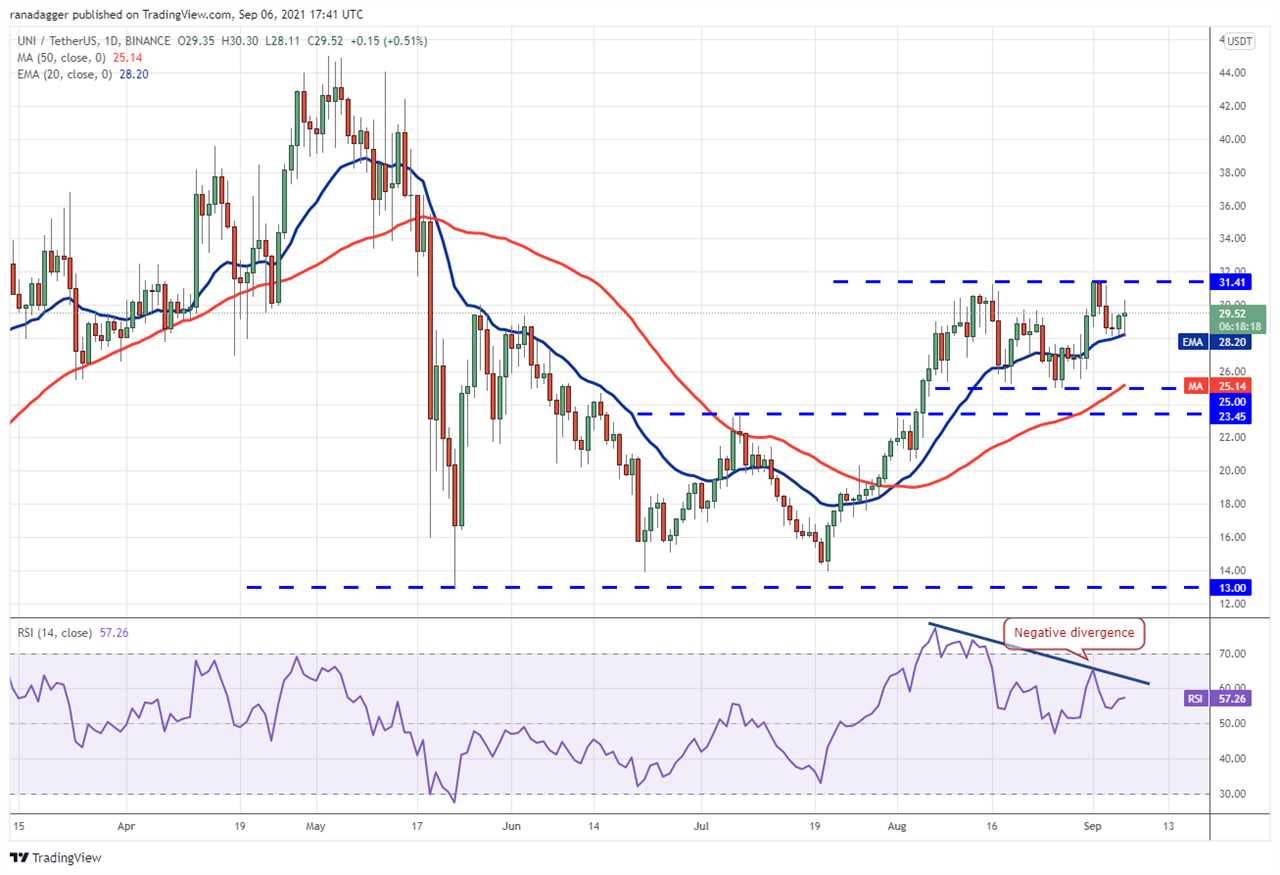Click the 40.00 price axis label
This screenshot has height=875, width=1280.
1231,139
